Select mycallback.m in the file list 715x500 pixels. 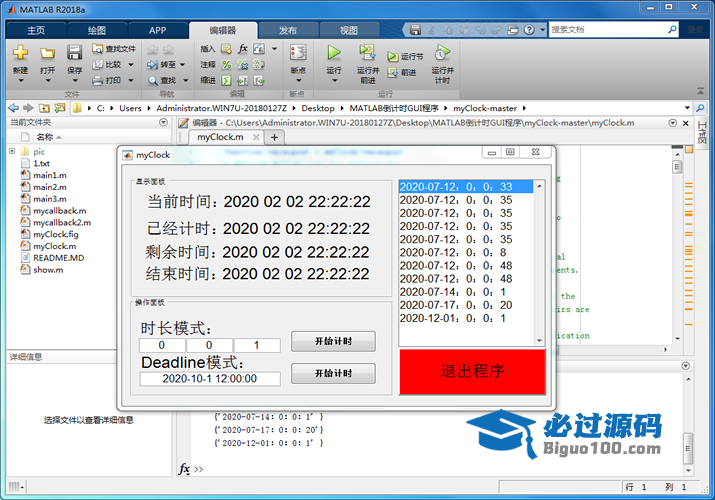pyautogui.click(x=59, y=211)
